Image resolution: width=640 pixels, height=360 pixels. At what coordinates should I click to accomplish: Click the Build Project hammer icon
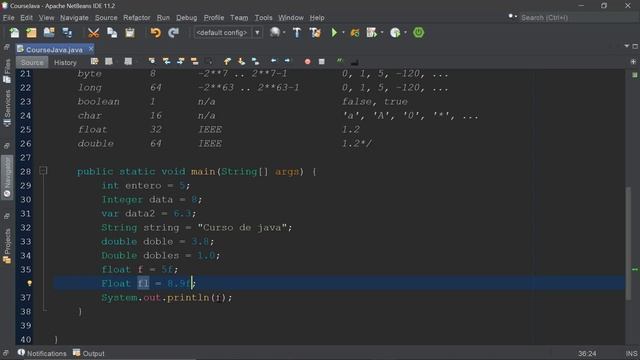(297, 33)
